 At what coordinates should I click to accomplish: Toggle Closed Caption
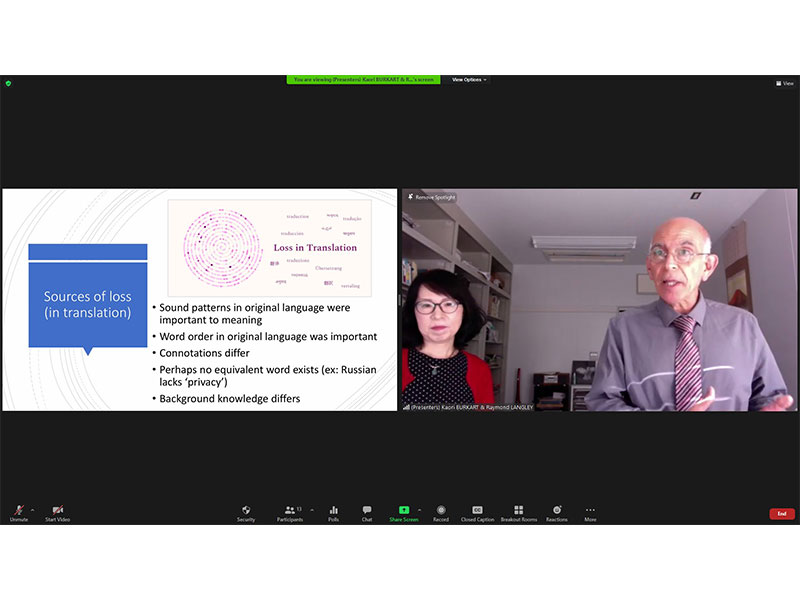(477, 512)
